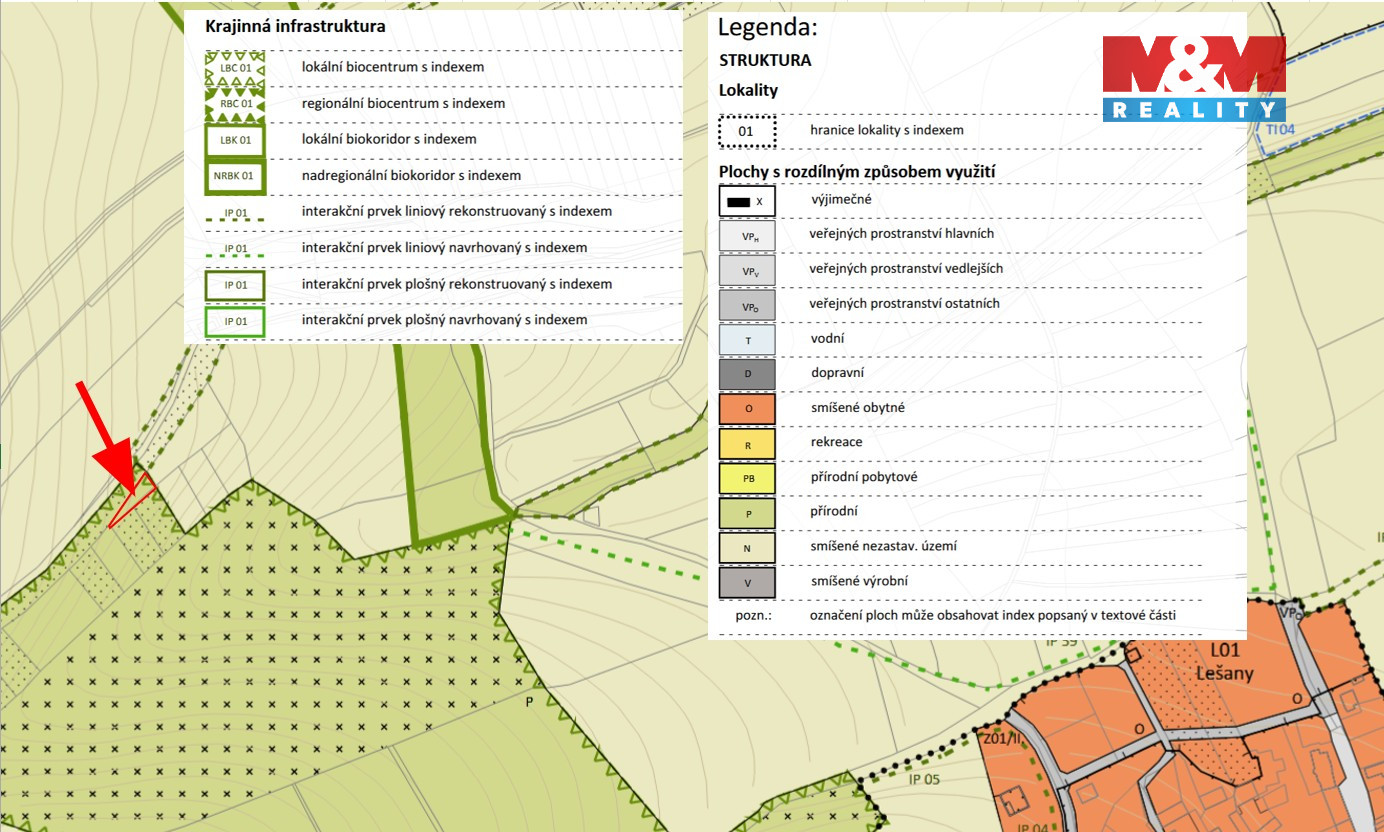Click the 'L01 Lešany' label on the map
Image resolution: width=1384 pixels, height=832 pixels.
click(x=1224, y=663)
